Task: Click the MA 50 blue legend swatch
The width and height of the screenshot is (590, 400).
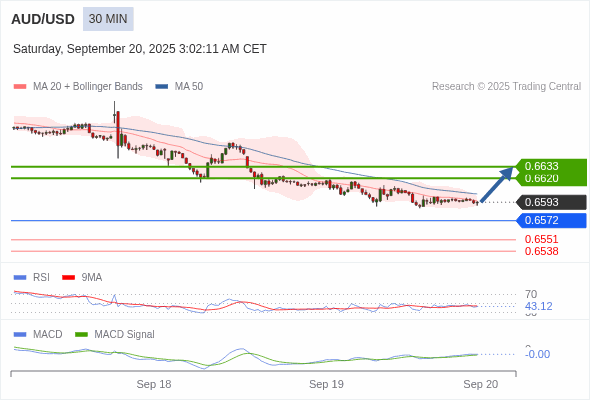Action: pos(162,87)
